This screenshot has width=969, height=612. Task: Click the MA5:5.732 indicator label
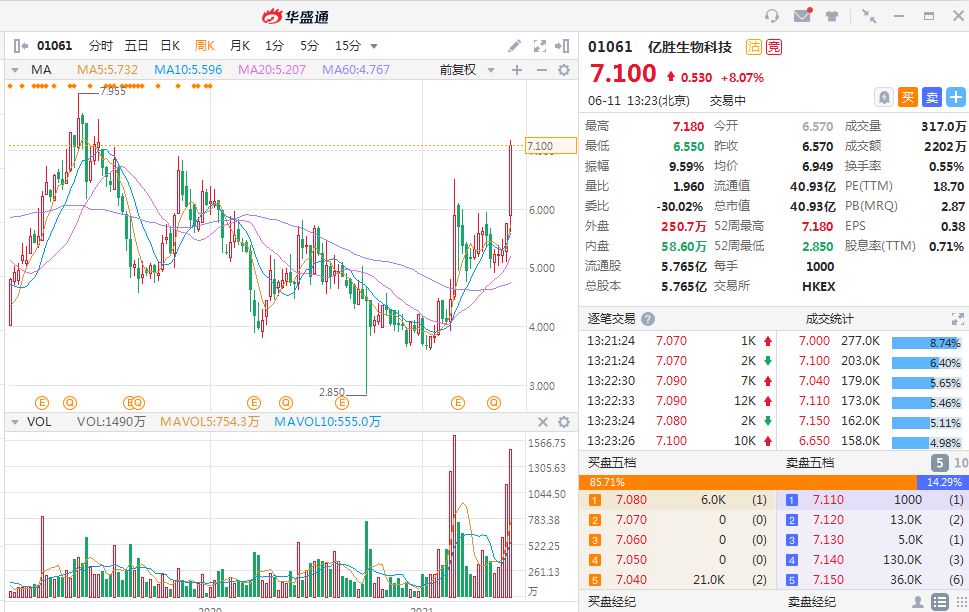click(x=108, y=70)
